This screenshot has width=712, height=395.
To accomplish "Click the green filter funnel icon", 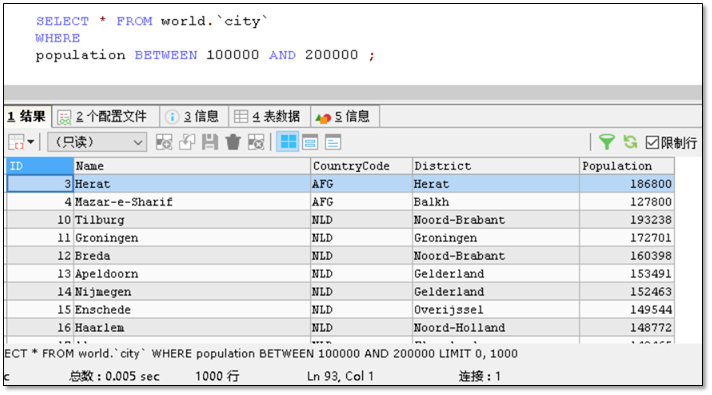I will pyautogui.click(x=606, y=142).
